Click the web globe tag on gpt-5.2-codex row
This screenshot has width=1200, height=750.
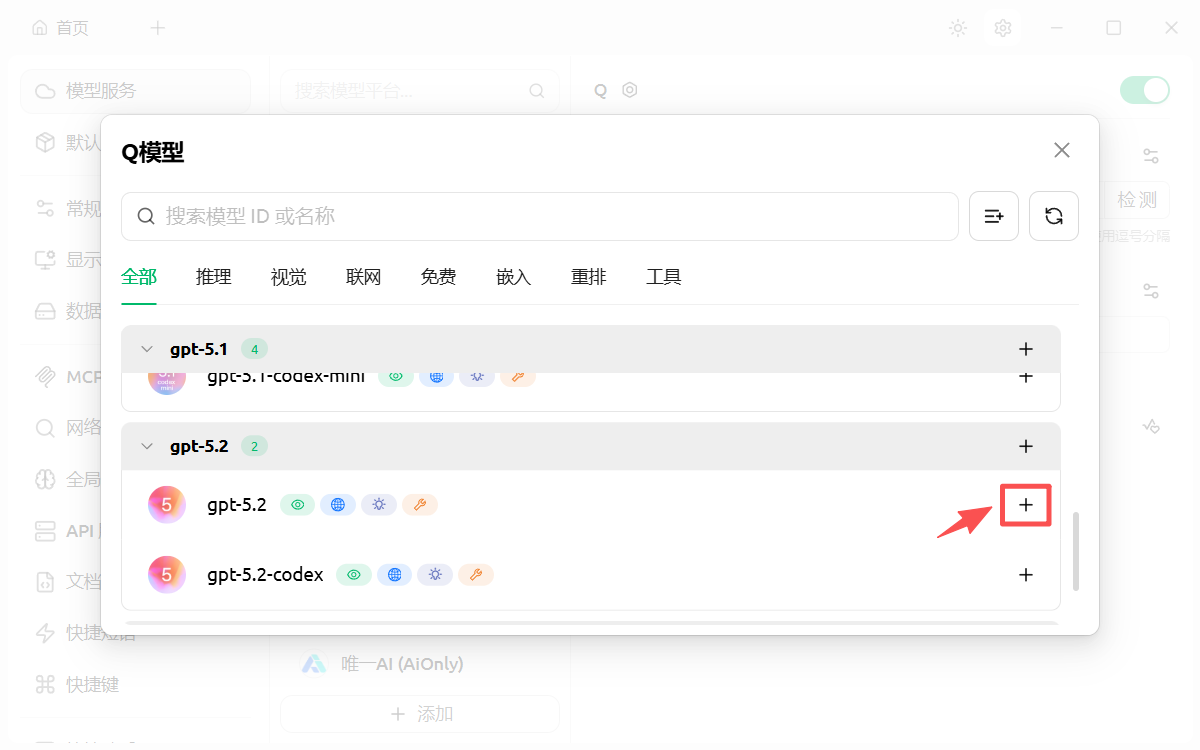395,575
